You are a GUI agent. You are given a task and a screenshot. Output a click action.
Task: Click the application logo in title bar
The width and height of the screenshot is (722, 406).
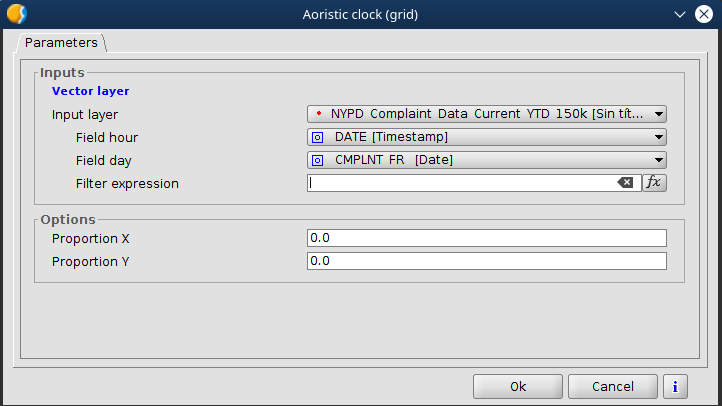coord(16,14)
